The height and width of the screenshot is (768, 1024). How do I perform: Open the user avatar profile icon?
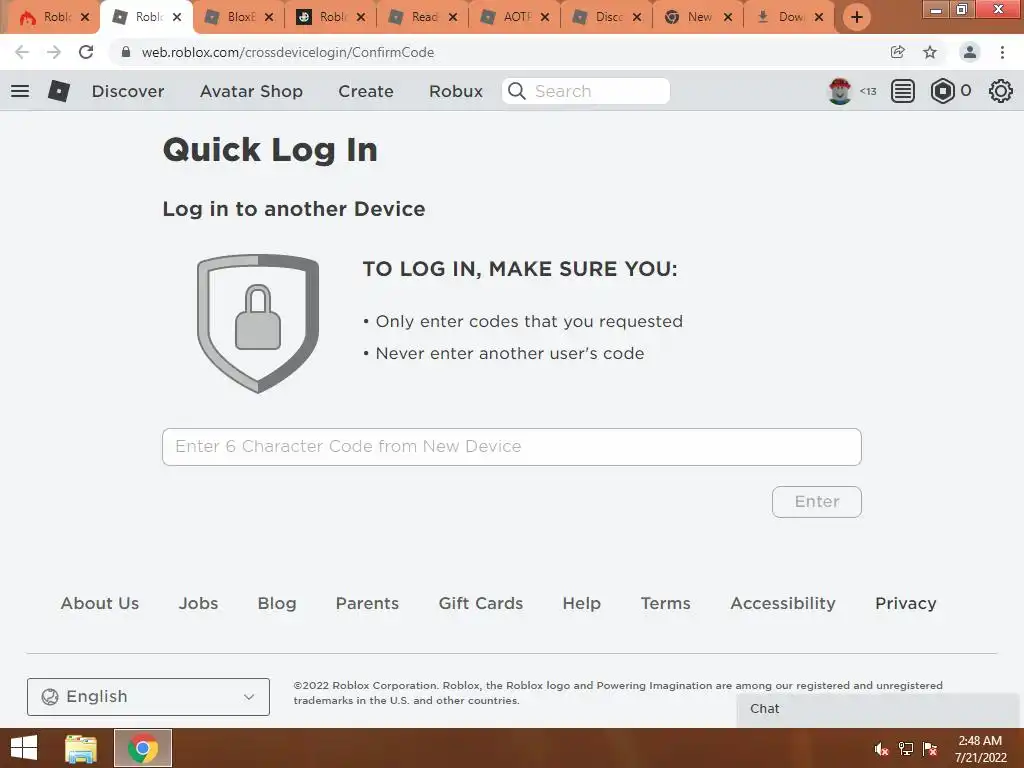(x=840, y=91)
